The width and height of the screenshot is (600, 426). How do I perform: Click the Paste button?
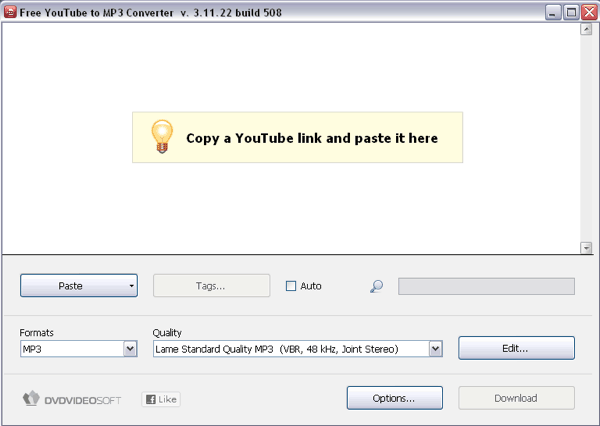[x=70, y=286]
